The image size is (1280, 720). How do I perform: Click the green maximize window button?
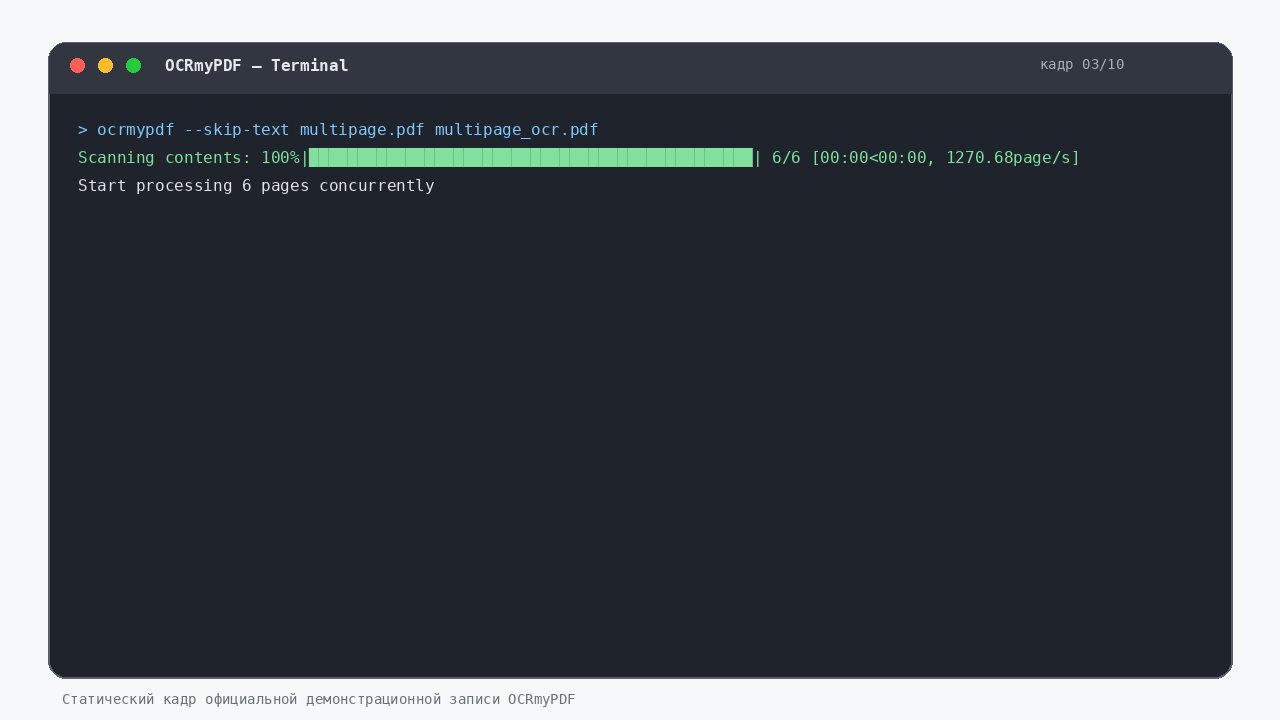[133, 65]
